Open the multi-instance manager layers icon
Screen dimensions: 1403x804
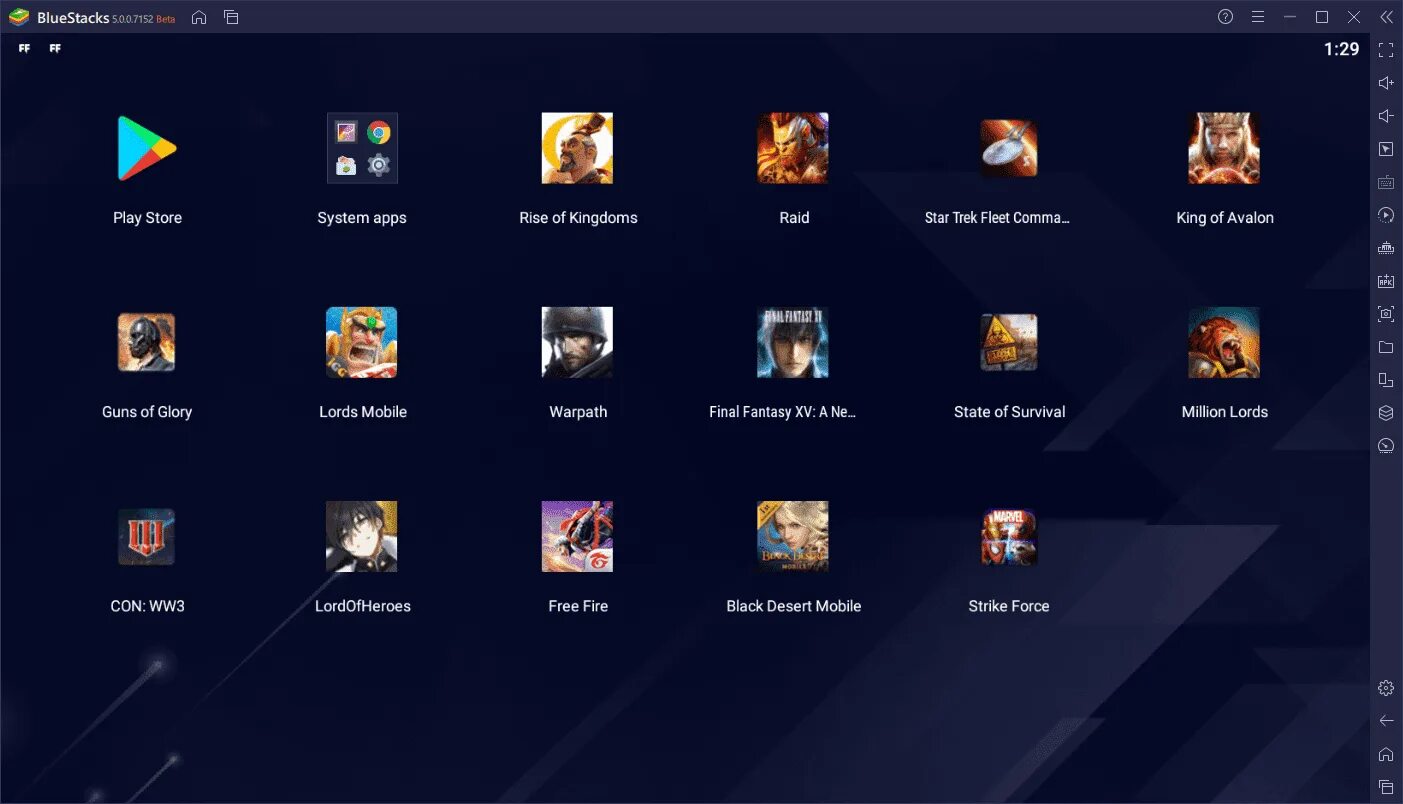tap(1386, 413)
